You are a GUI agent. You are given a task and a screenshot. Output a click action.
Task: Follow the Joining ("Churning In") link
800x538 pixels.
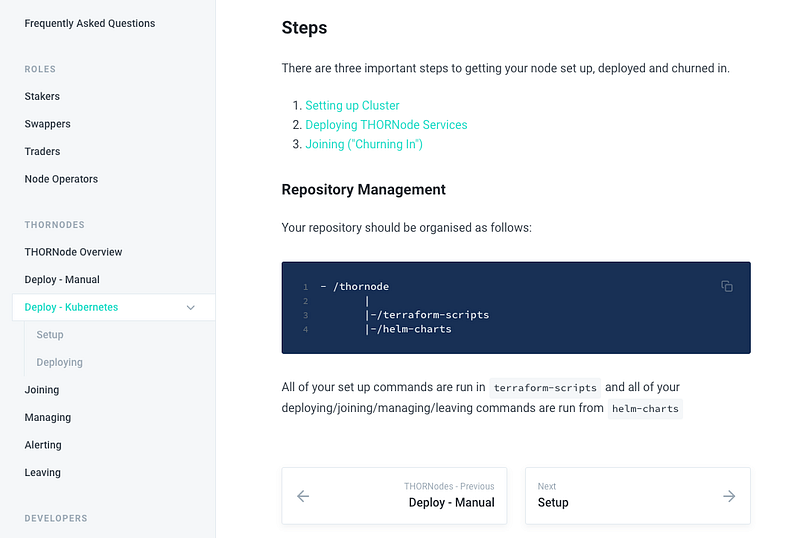click(x=364, y=144)
